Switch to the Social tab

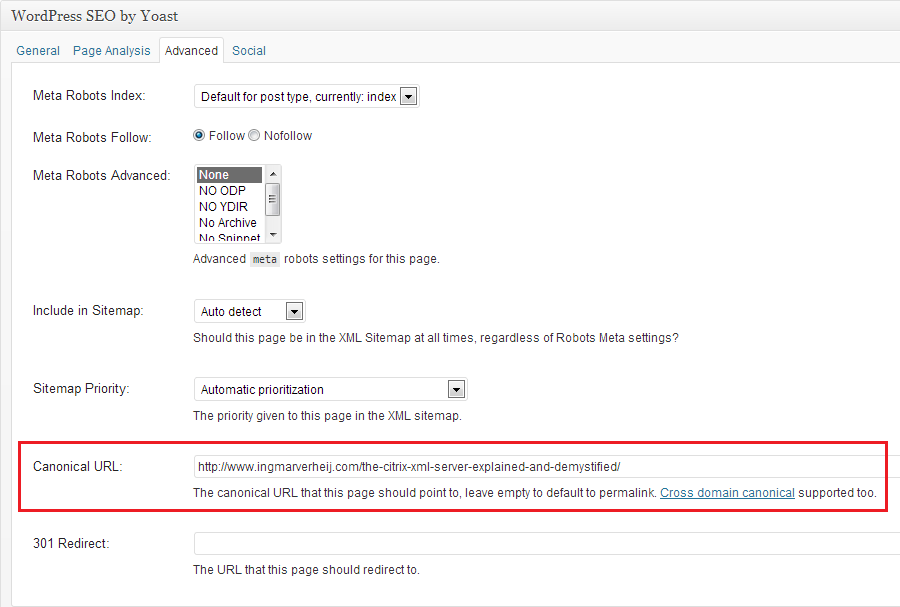(249, 50)
